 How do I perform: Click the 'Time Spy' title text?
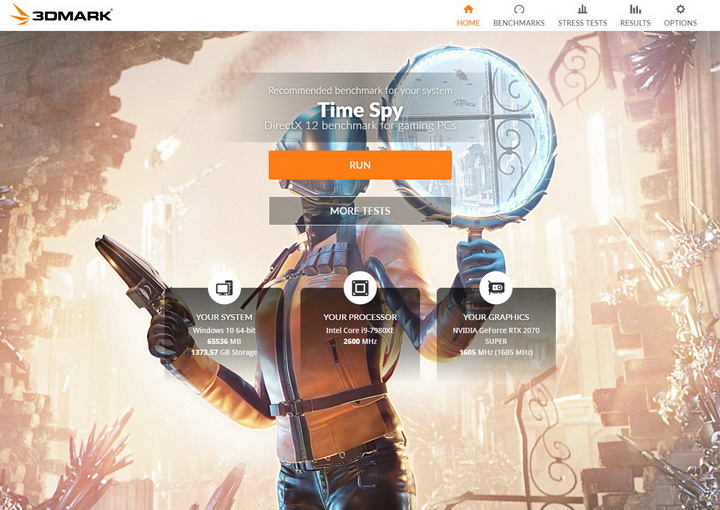[x=360, y=110]
